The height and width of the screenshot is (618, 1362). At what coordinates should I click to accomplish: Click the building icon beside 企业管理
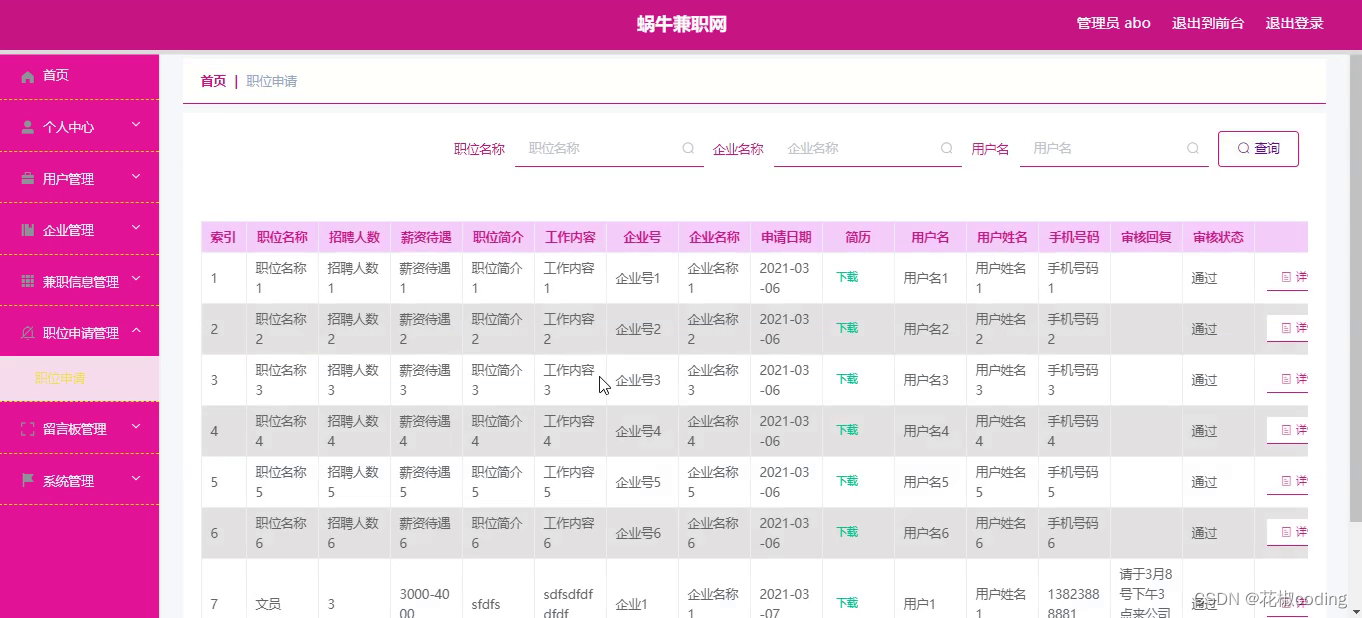pyautogui.click(x=28, y=230)
